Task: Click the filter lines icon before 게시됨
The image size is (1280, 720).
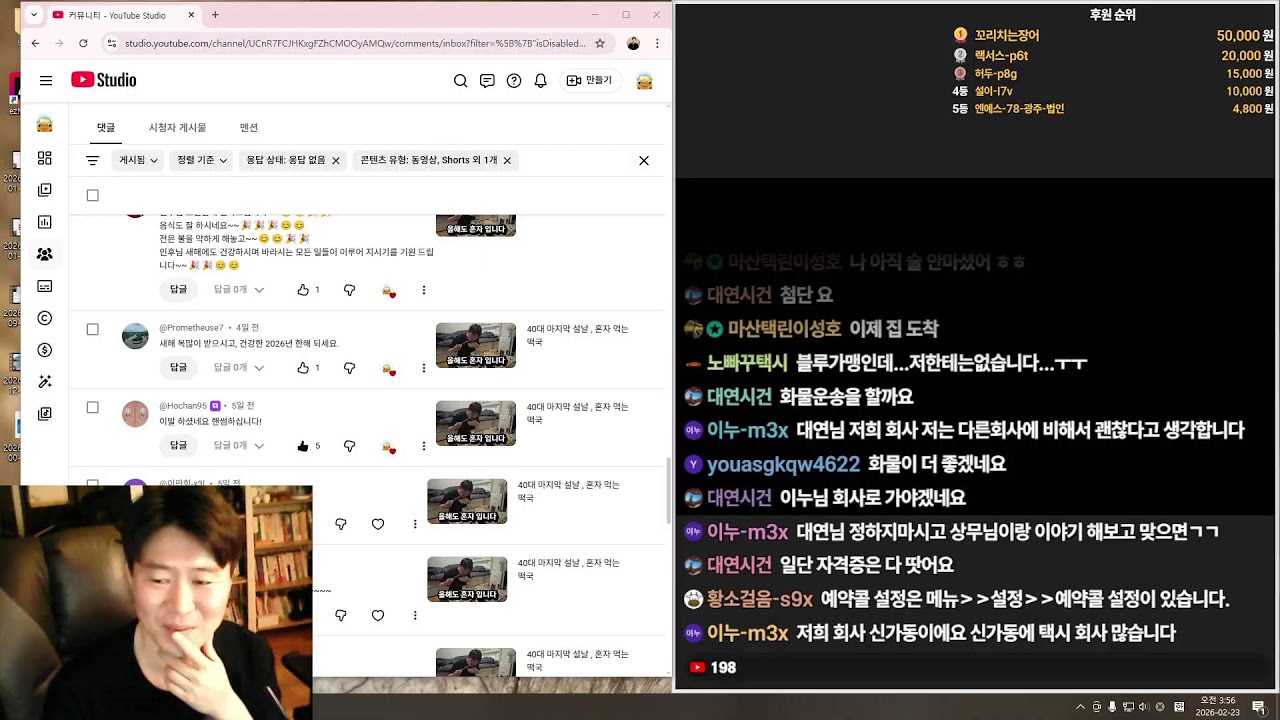Action: pos(93,160)
